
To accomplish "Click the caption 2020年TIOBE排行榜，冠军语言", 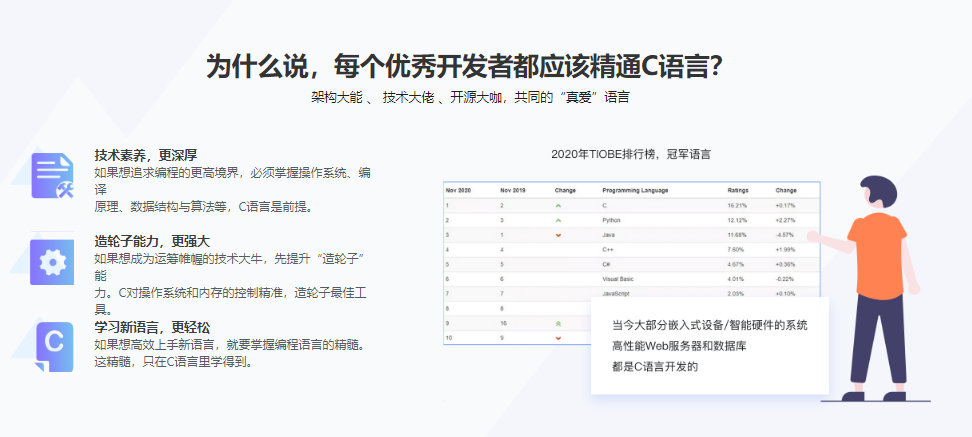I will 631,154.
